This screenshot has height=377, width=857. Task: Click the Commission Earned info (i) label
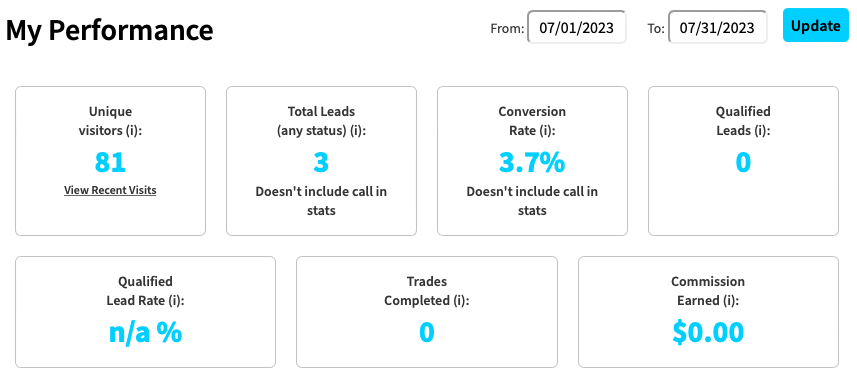point(726,301)
